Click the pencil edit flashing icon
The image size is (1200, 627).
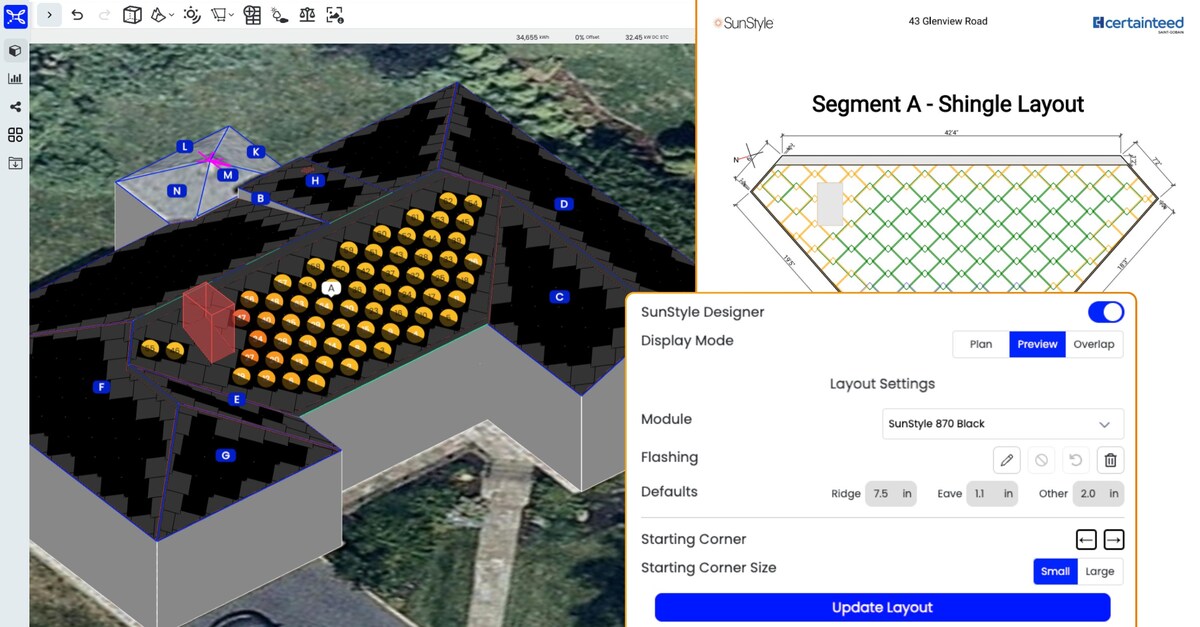1007,460
